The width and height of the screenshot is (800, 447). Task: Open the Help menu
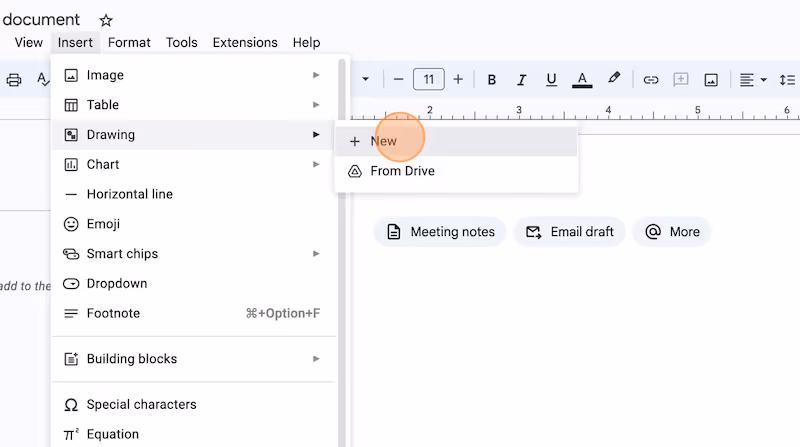[x=306, y=42]
